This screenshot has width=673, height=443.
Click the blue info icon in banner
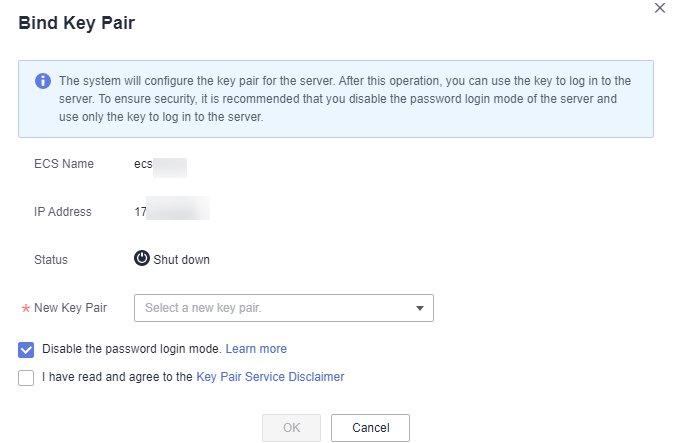pyautogui.click(x=43, y=81)
